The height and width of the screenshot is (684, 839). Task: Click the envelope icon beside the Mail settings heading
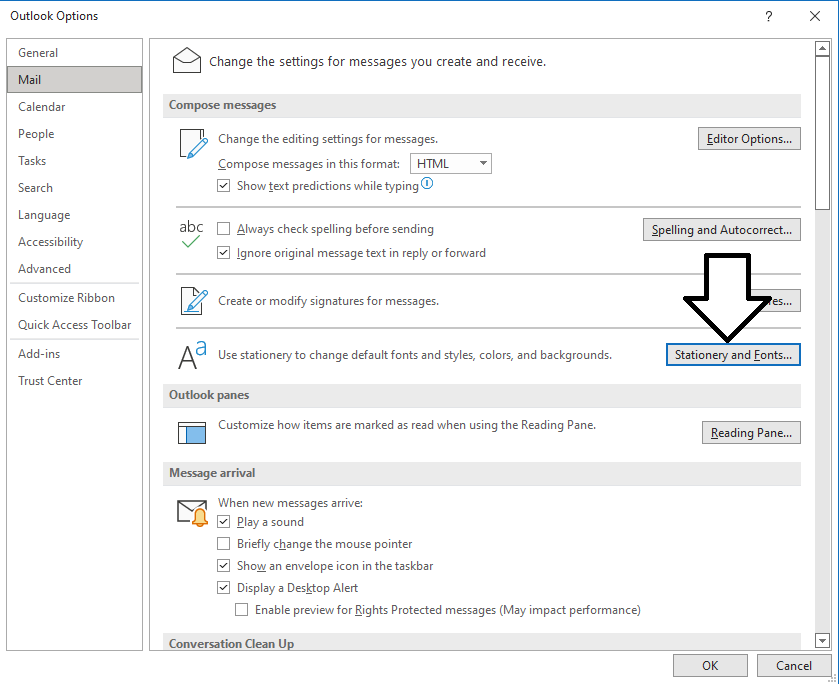(187, 60)
